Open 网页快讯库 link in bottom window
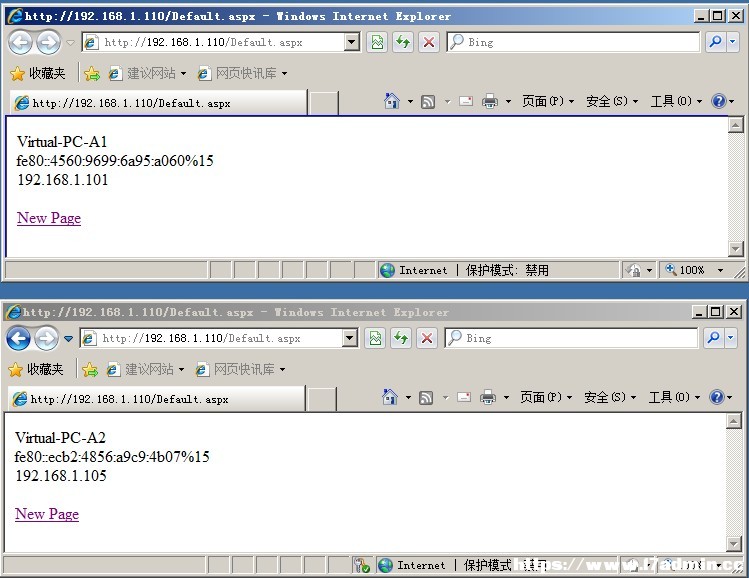 240,370
